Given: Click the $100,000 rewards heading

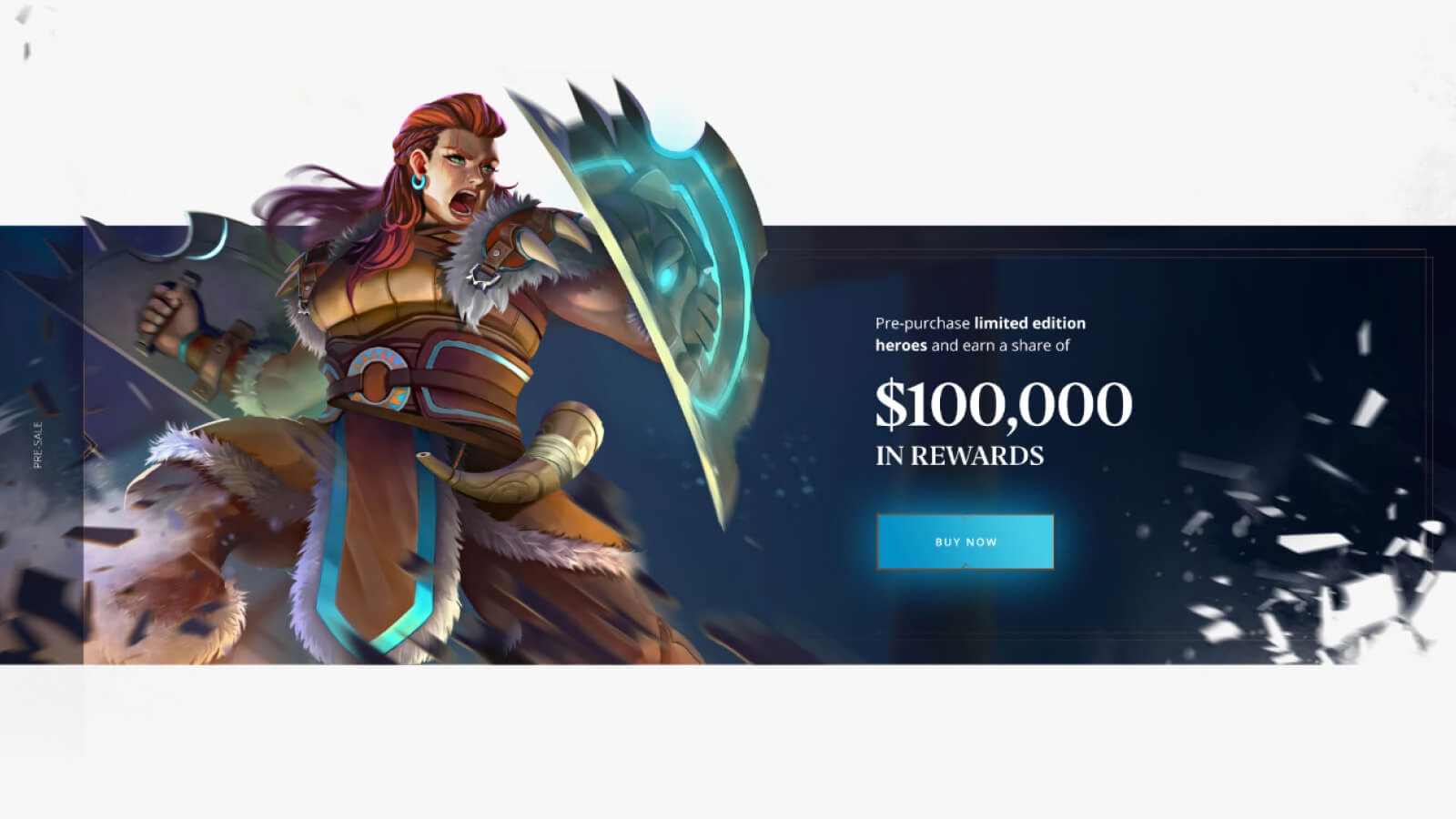Looking at the screenshot, I should click(x=1004, y=404).
